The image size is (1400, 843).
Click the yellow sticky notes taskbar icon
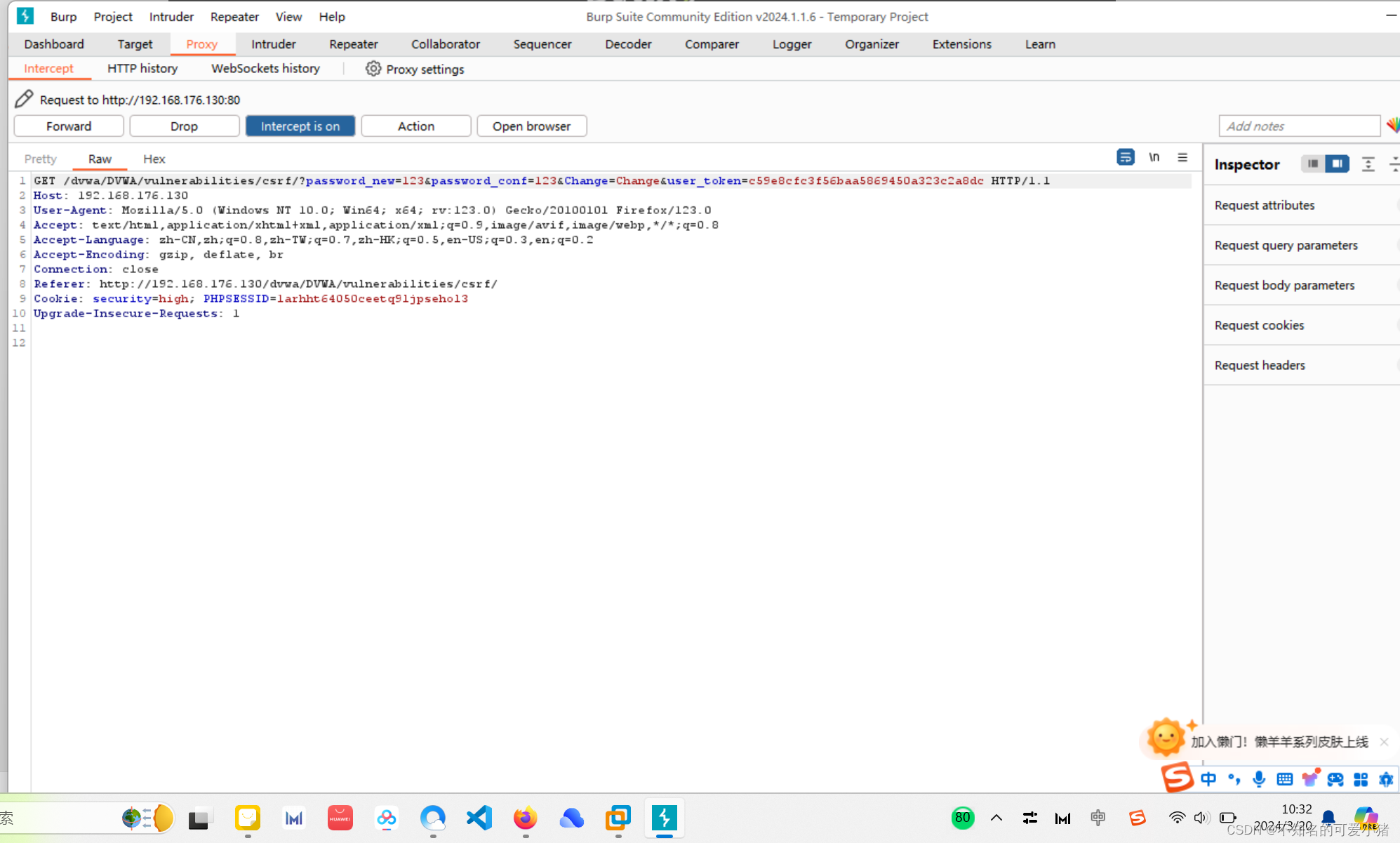(x=248, y=818)
